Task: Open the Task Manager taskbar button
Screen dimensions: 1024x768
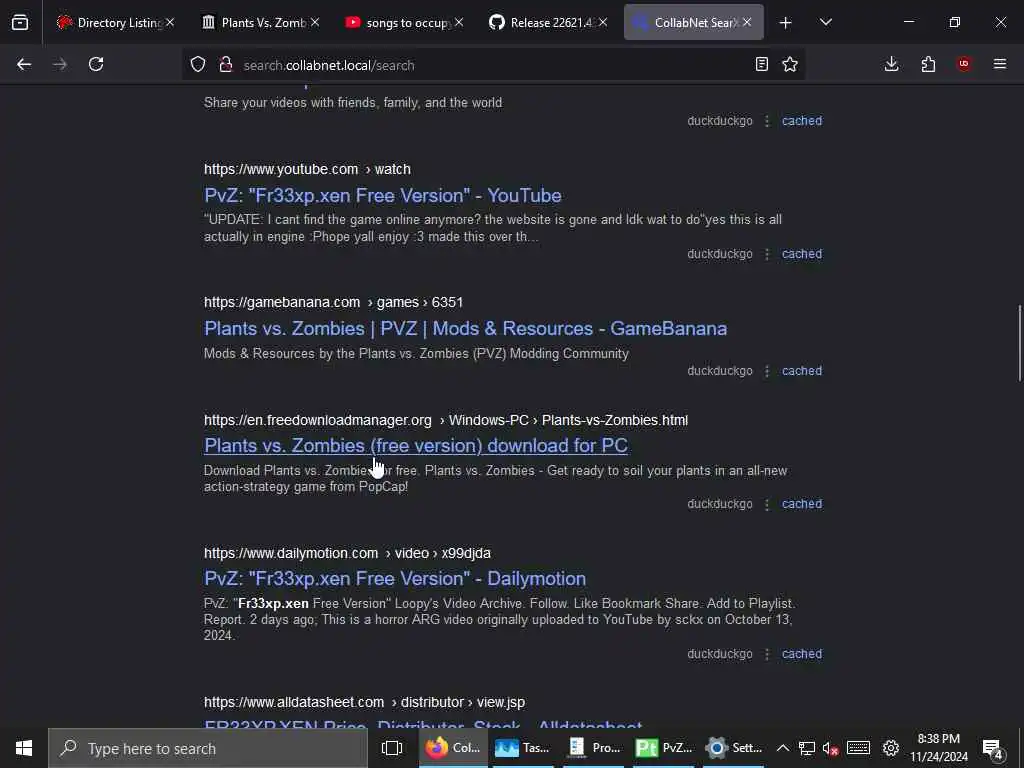Action: click(522, 748)
